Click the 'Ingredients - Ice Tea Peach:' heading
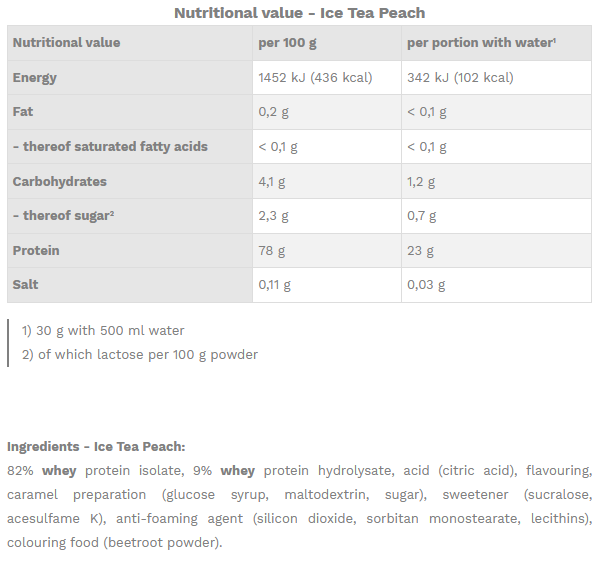 96,447
